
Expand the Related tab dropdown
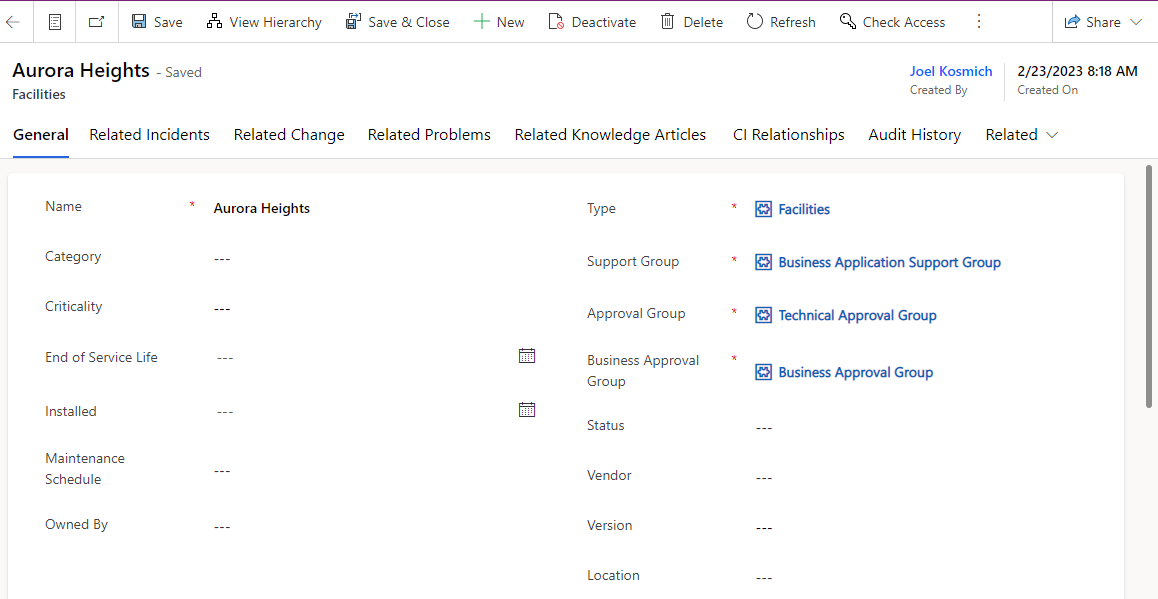[x=1022, y=134]
